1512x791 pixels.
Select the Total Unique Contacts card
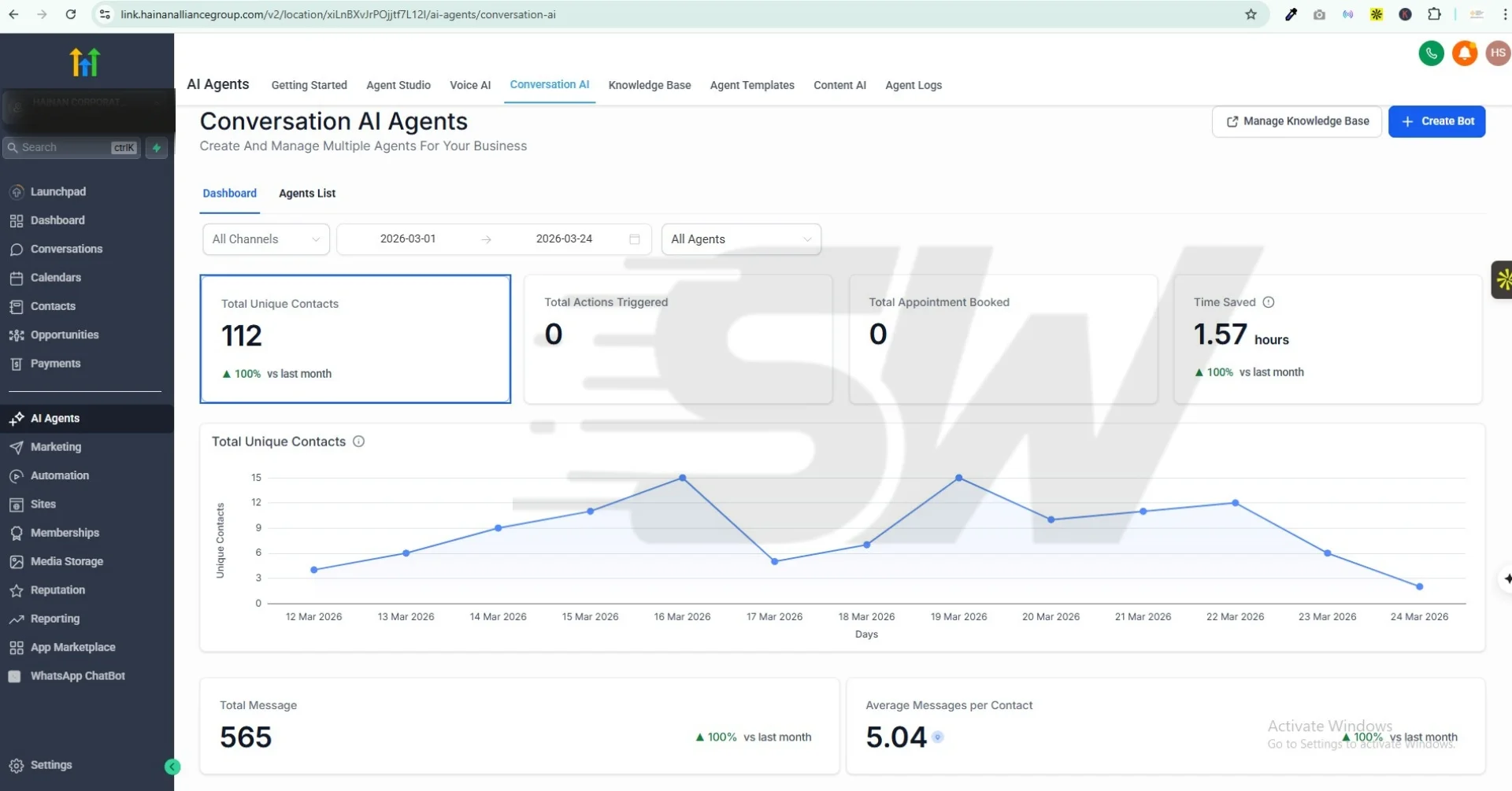pos(355,339)
